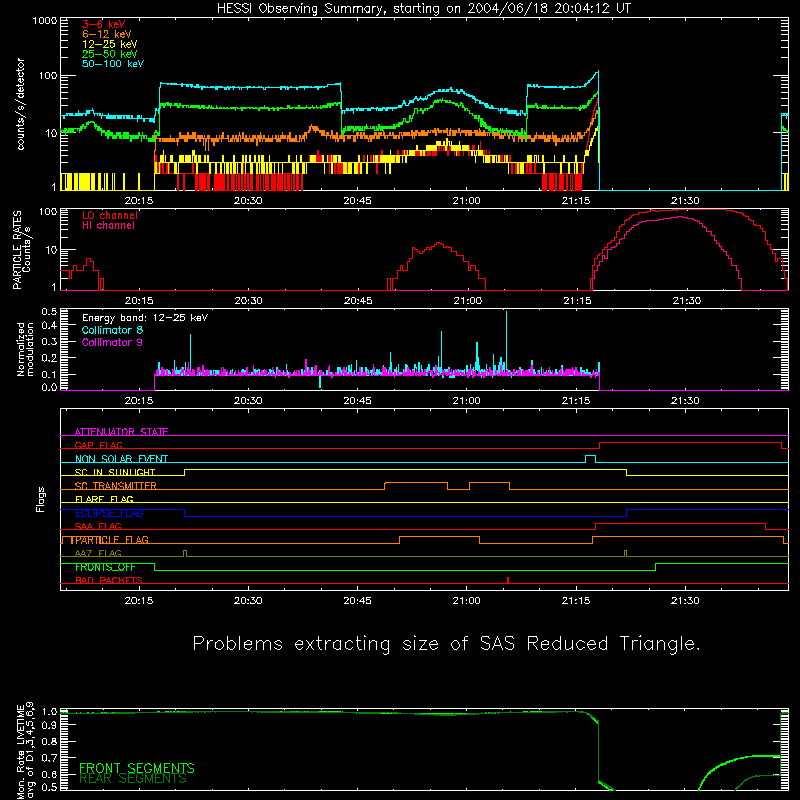The image size is (800, 800).
Task: Select the GAP_FLAG label
Action: 98,445
